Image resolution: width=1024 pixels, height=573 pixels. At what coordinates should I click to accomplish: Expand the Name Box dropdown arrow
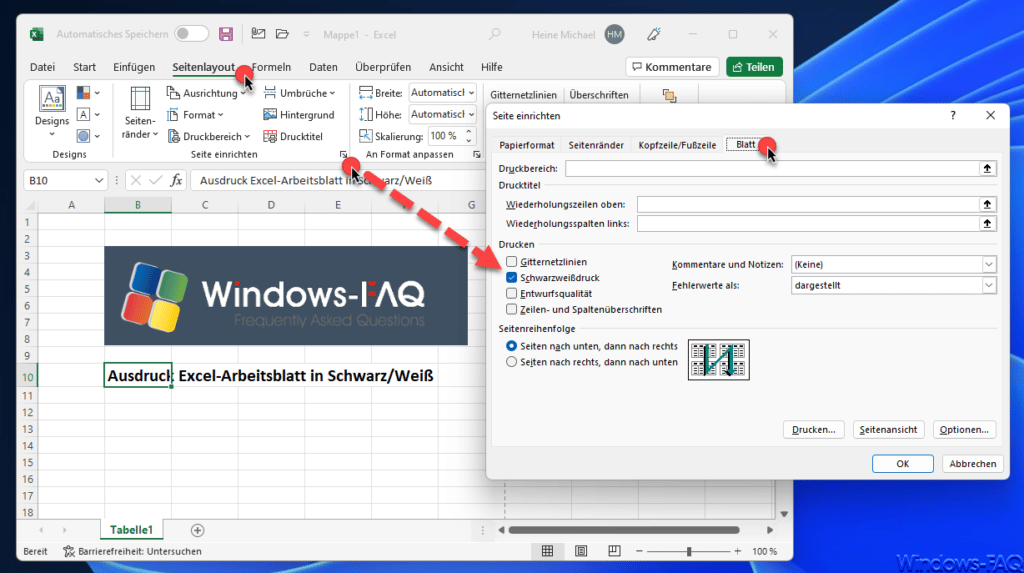coord(99,180)
